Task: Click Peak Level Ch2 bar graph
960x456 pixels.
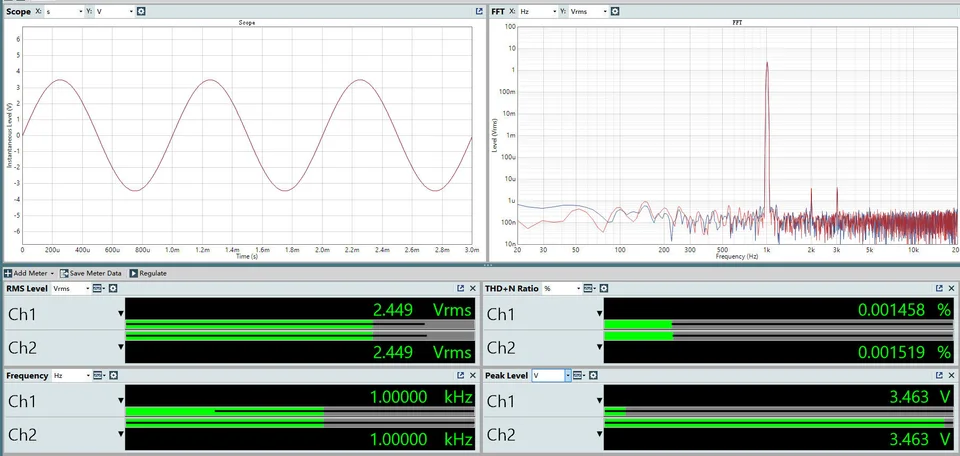Action: click(x=779, y=423)
